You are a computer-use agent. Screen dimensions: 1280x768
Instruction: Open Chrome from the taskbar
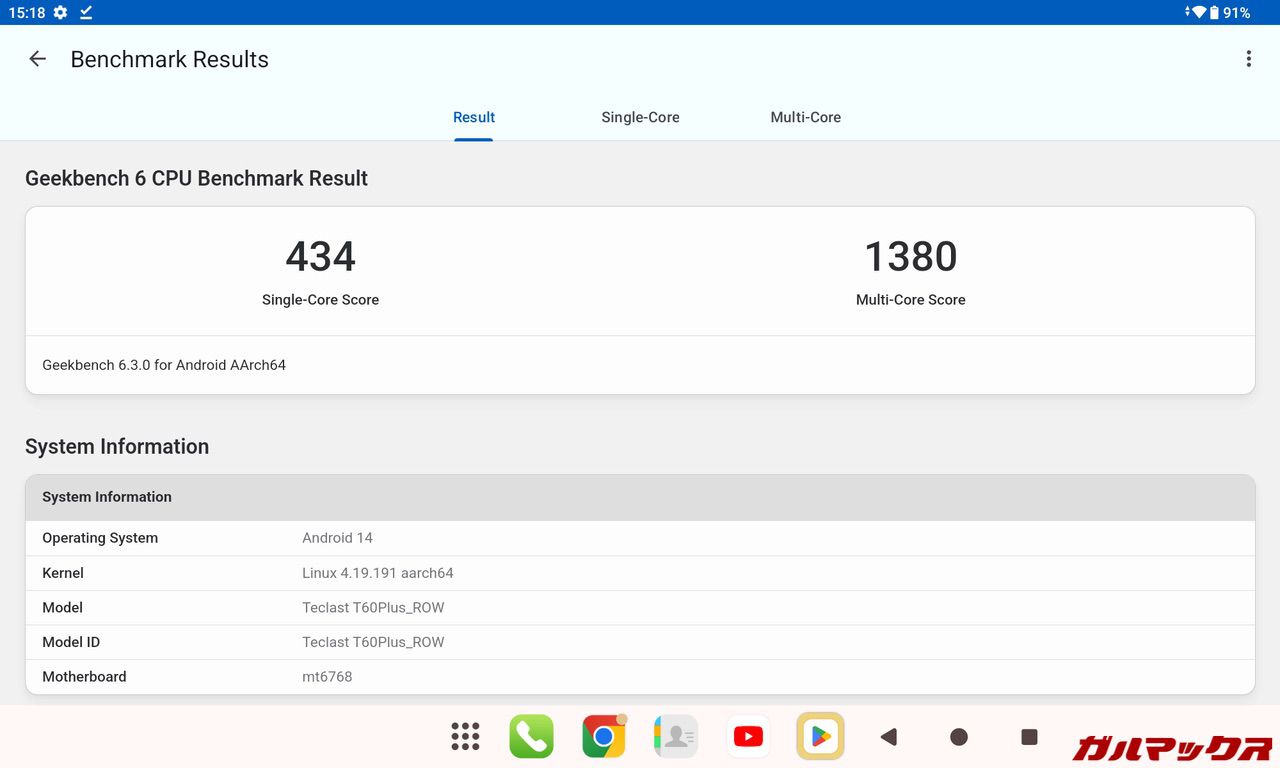pos(604,737)
